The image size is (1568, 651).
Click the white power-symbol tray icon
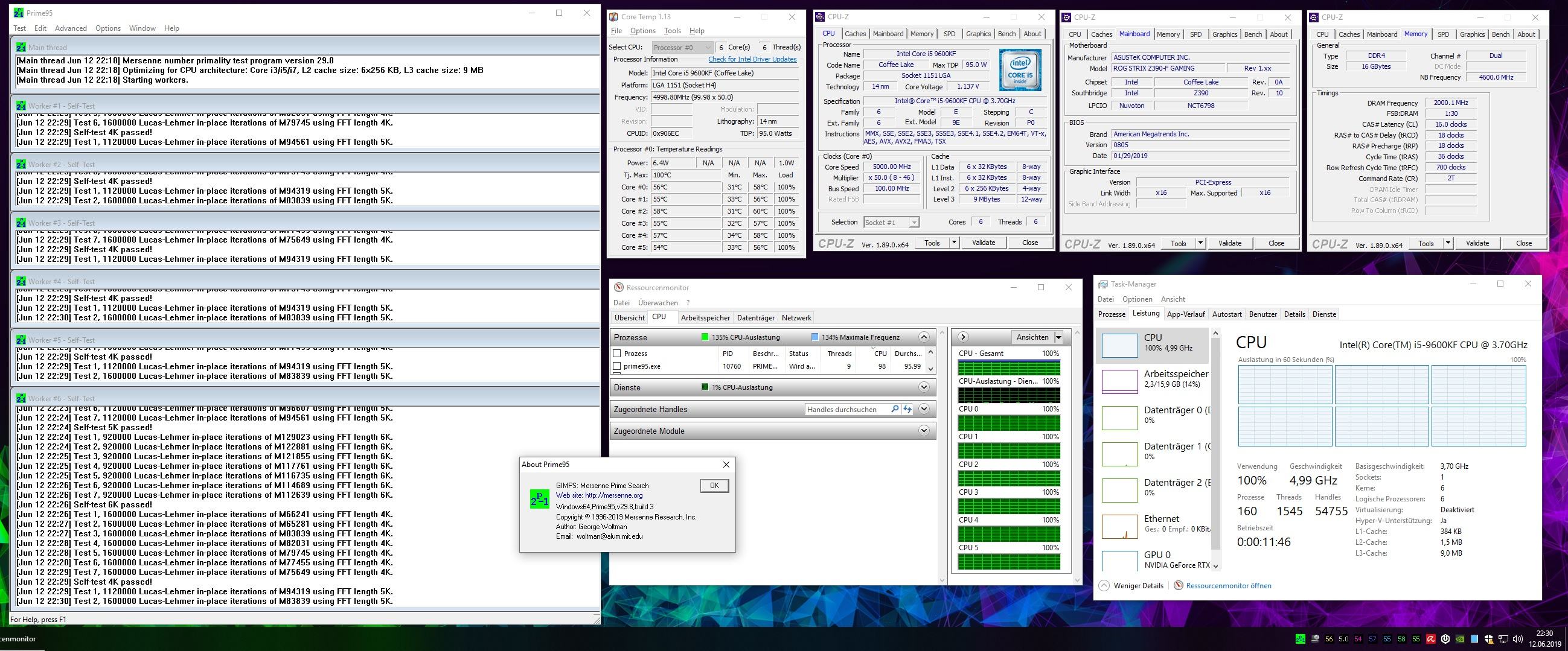point(1445,639)
